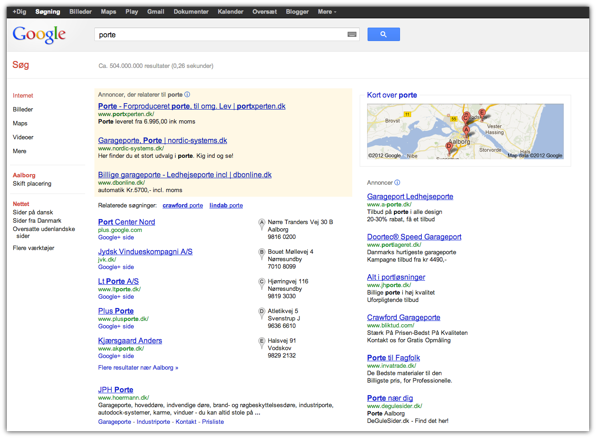
Task: Click related search 'crawford porte'
Action: click(x=182, y=205)
